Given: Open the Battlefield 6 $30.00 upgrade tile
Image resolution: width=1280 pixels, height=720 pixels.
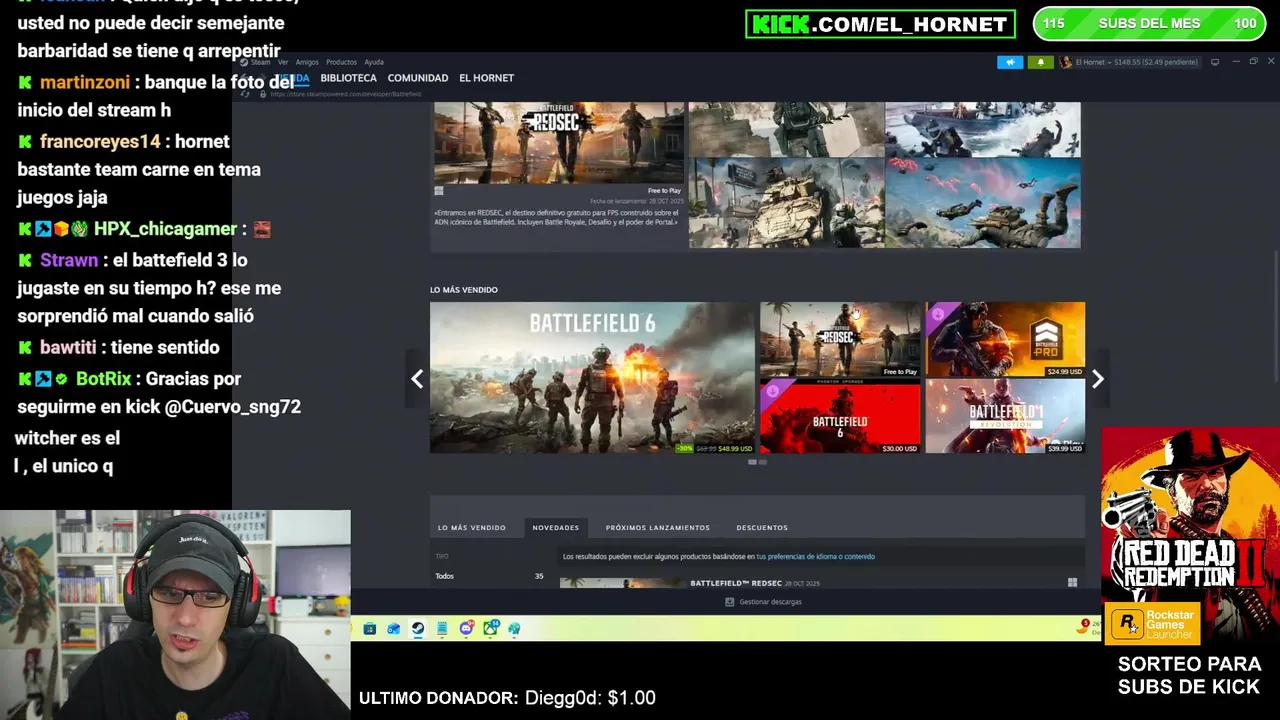Looking at the screenshot, I should (840, 416).
